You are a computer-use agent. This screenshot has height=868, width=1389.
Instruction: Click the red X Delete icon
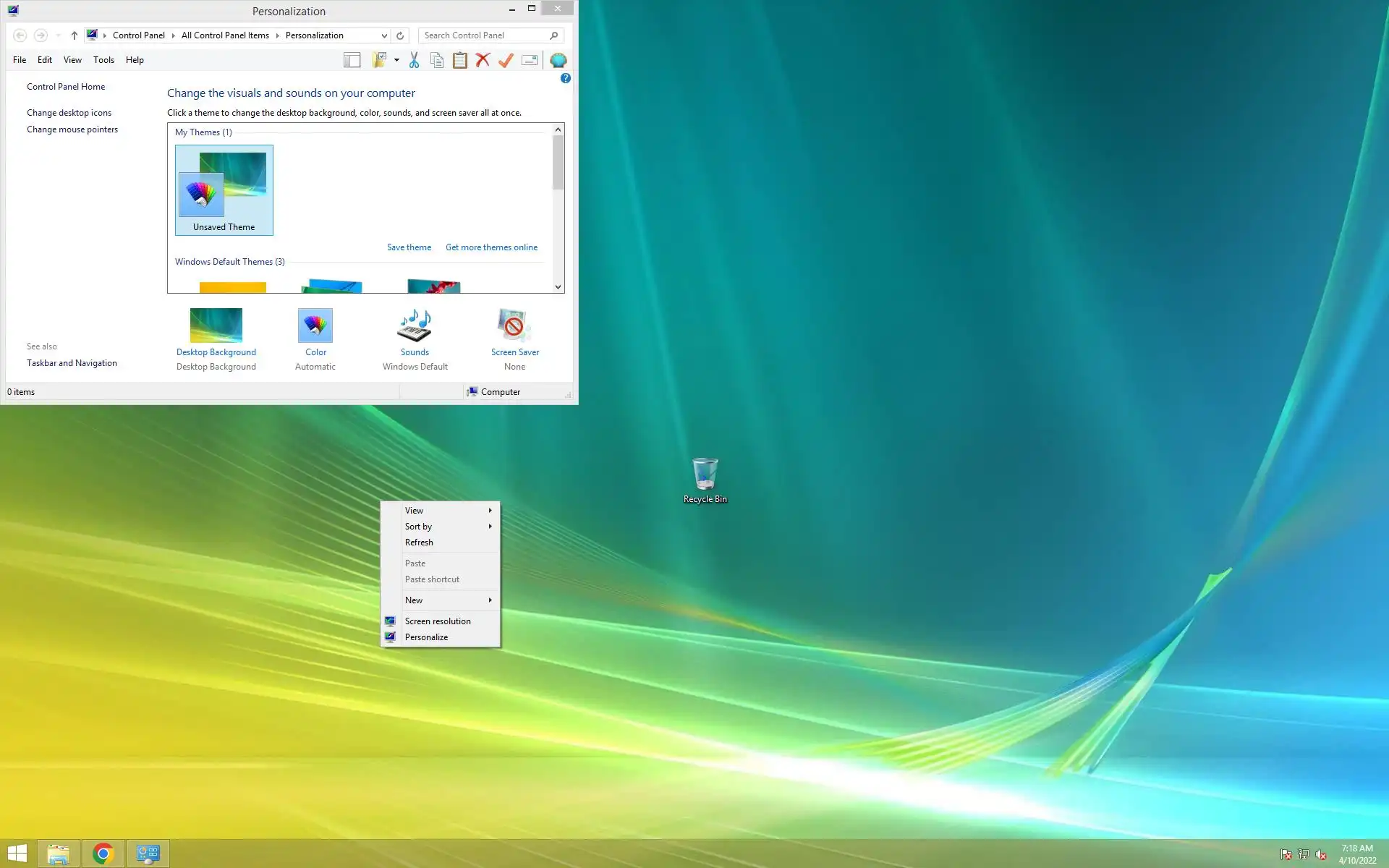483,60
